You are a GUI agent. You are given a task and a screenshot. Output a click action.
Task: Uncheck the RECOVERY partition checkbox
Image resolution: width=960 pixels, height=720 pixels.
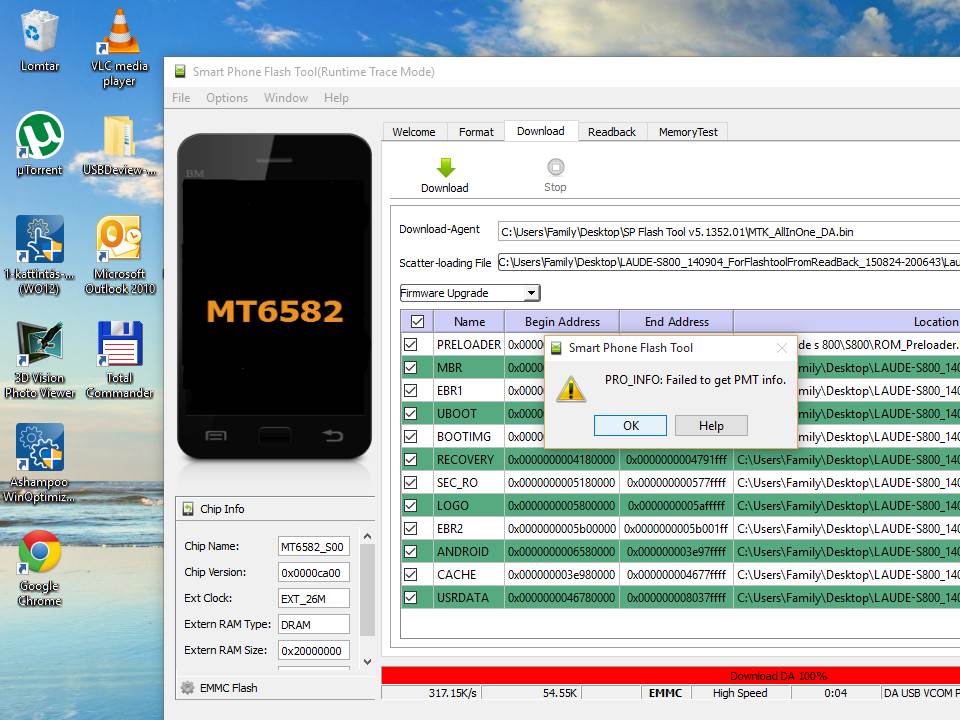pyautogui.click(x=410, y=459)
